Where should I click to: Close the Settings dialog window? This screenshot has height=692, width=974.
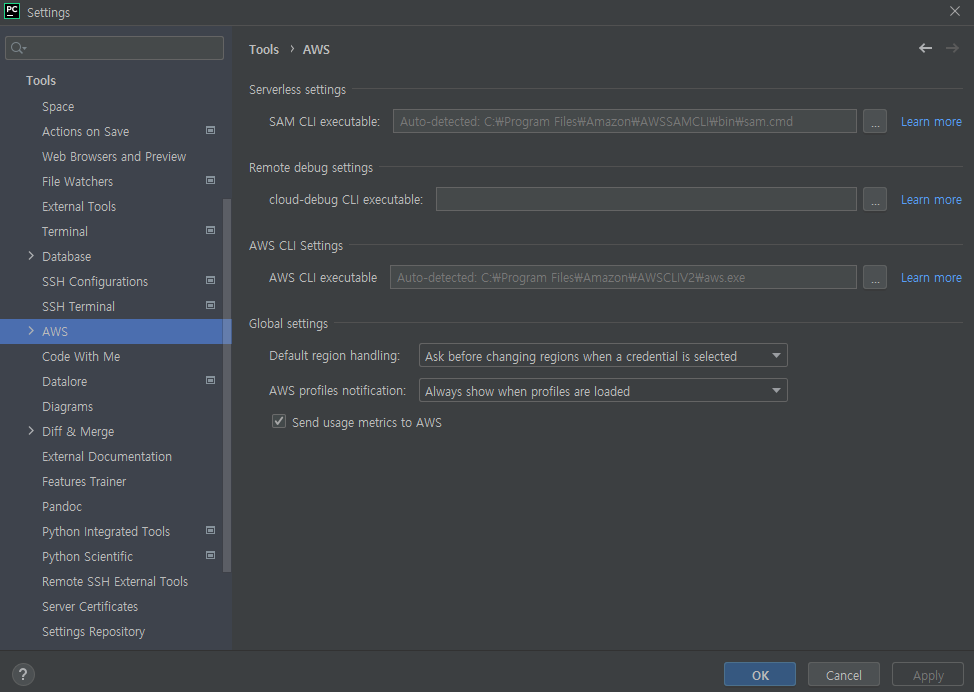coord(955,11)
